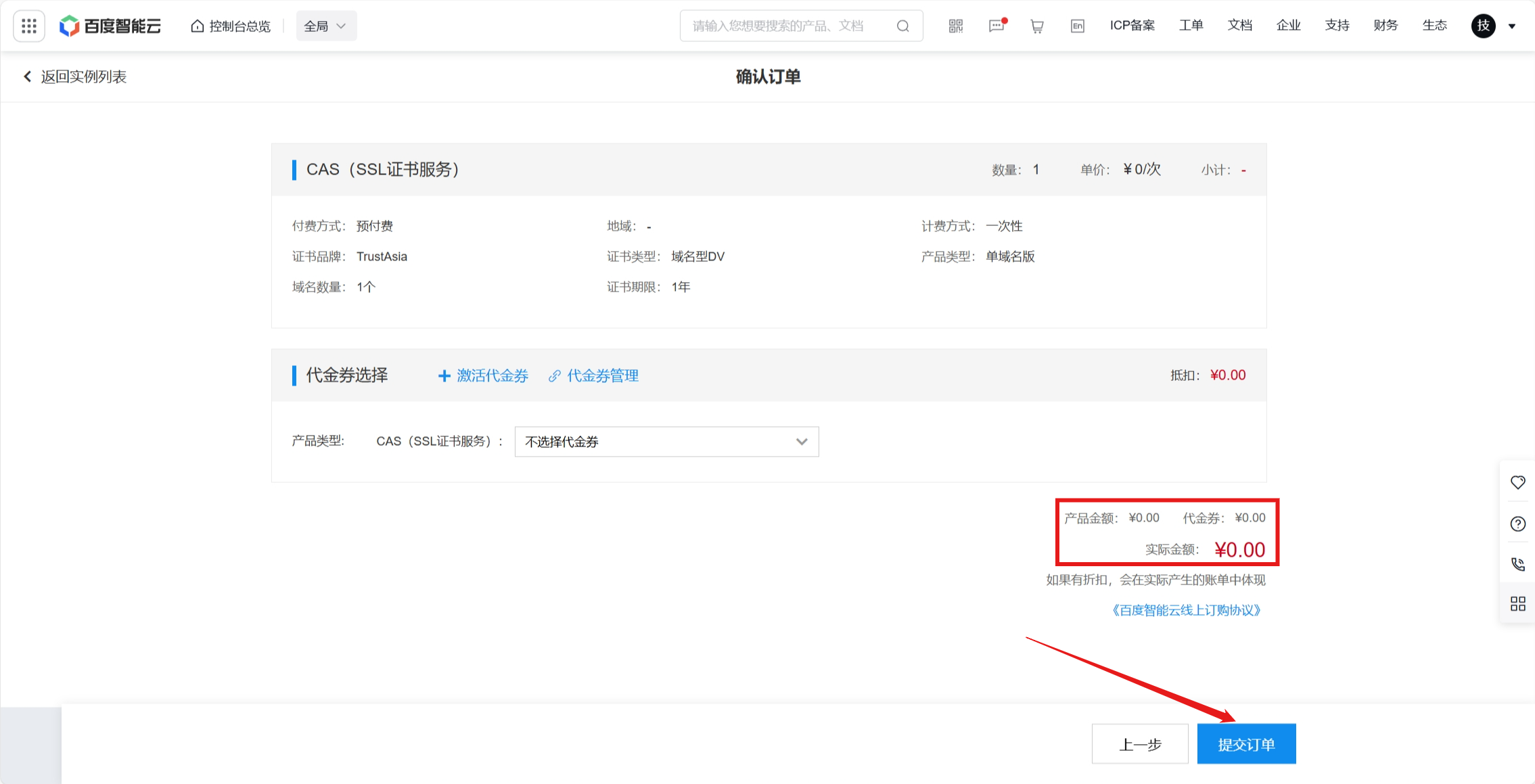Click the user avatar 技

coord(1483,26)
